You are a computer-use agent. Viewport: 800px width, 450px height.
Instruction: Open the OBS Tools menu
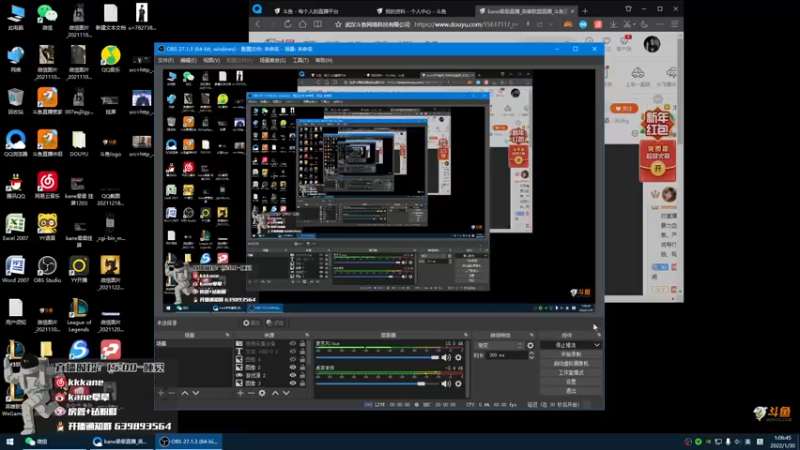[x=301, y=60]
